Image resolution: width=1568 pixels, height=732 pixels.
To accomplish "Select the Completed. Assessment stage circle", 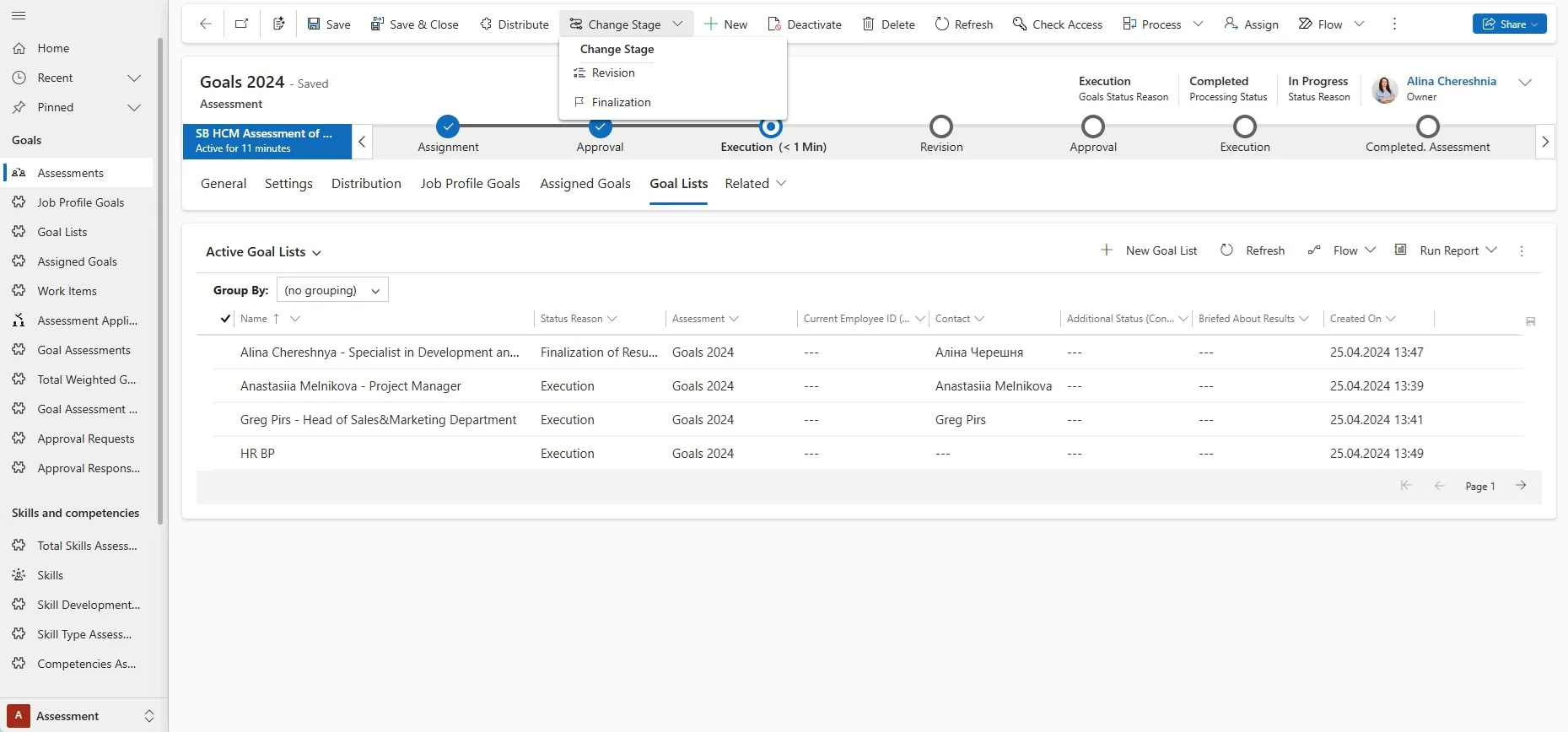I will 1427,127.
